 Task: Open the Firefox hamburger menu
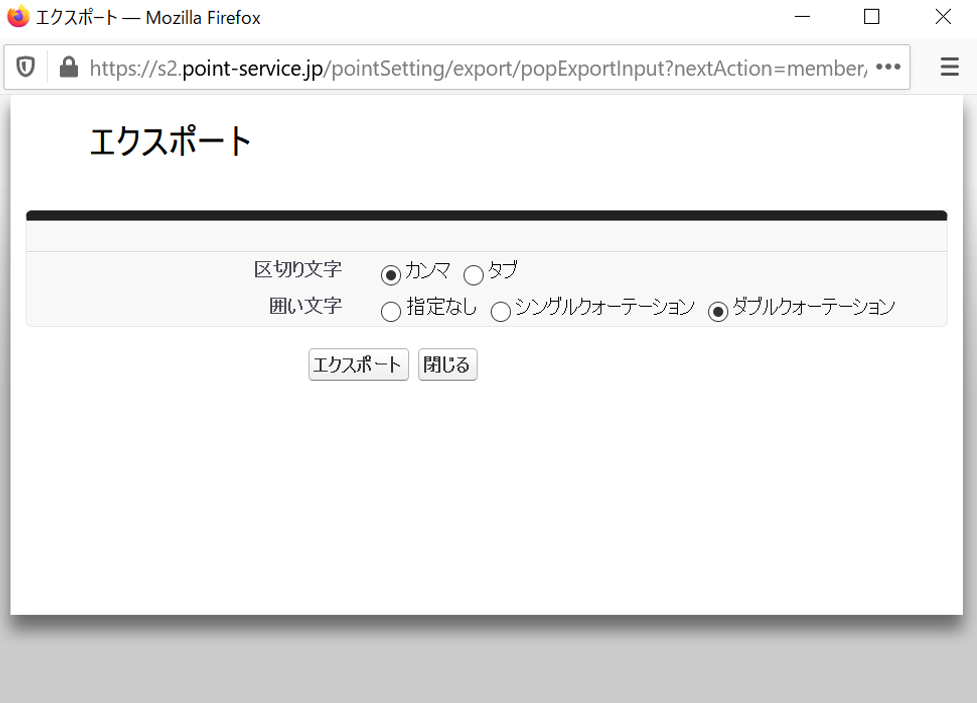click(x=950, y=67)
